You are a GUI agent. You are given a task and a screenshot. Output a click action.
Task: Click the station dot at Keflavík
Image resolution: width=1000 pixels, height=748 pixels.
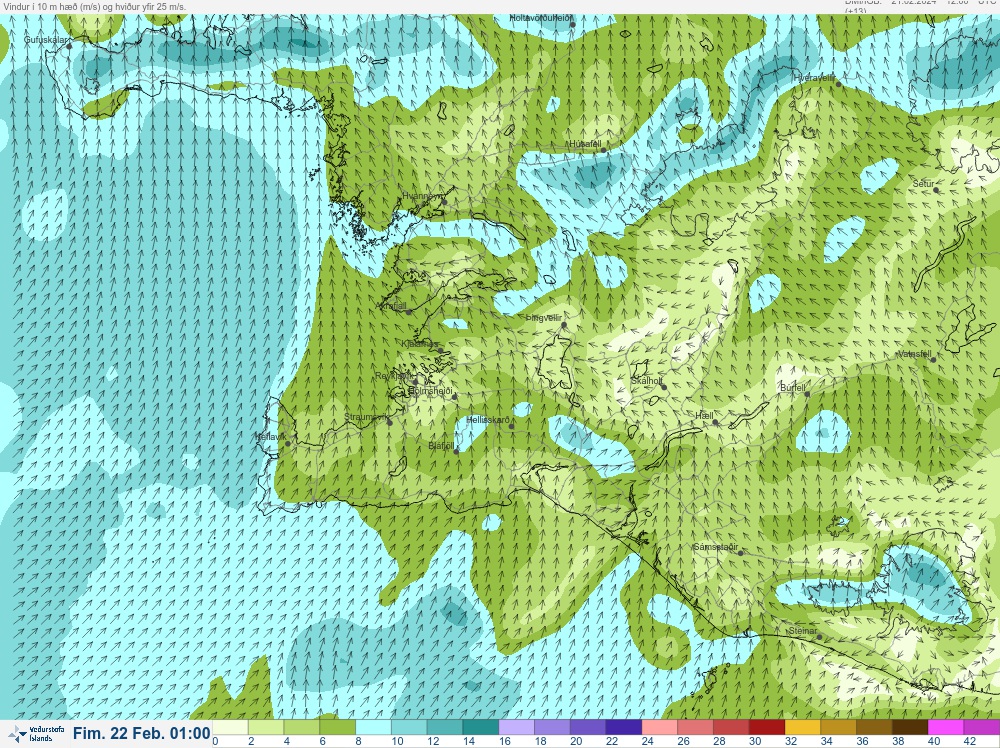pos(288,444)
